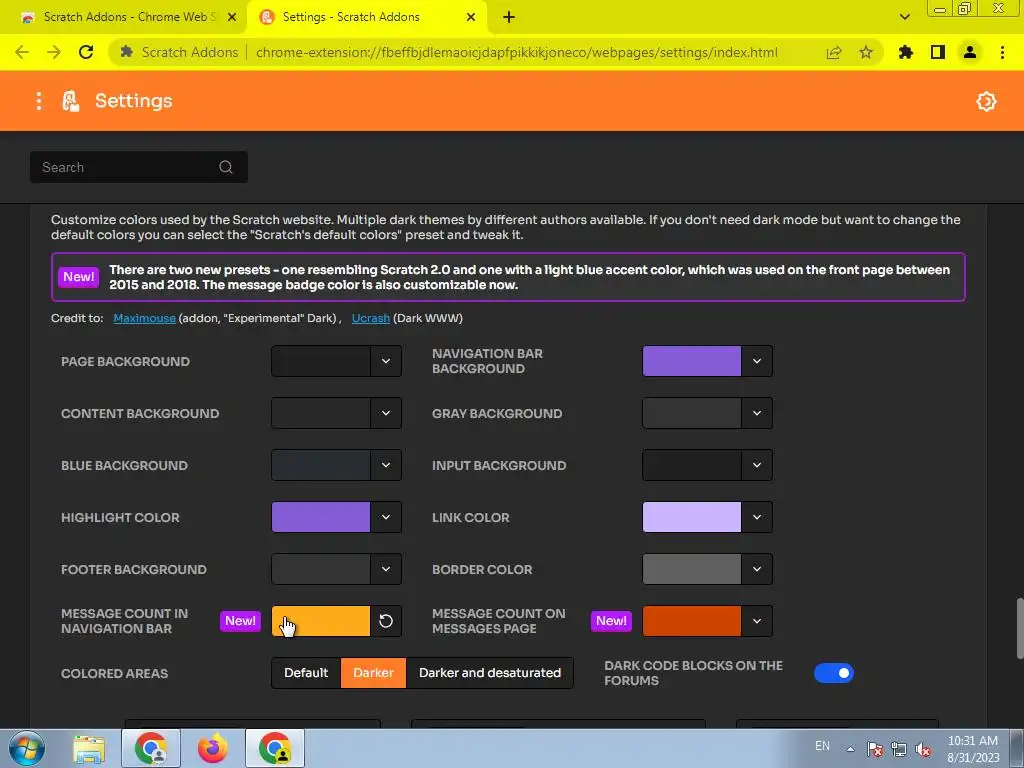
Task: Expand Footer Background color dropdown
Action: click(386, 569)
